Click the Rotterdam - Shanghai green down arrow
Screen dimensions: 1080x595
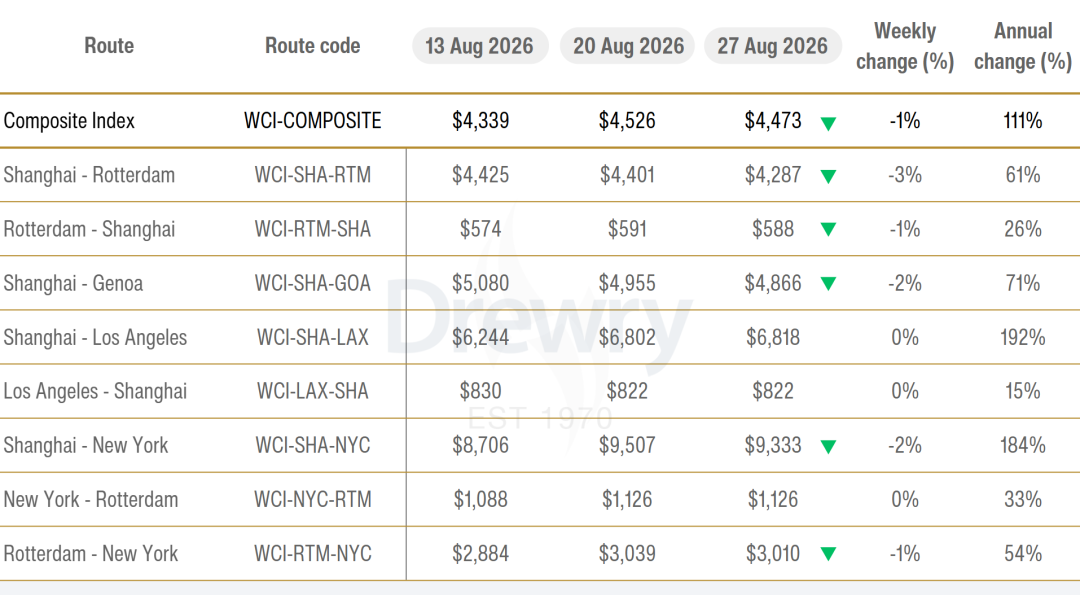click(x=828, y=229)
